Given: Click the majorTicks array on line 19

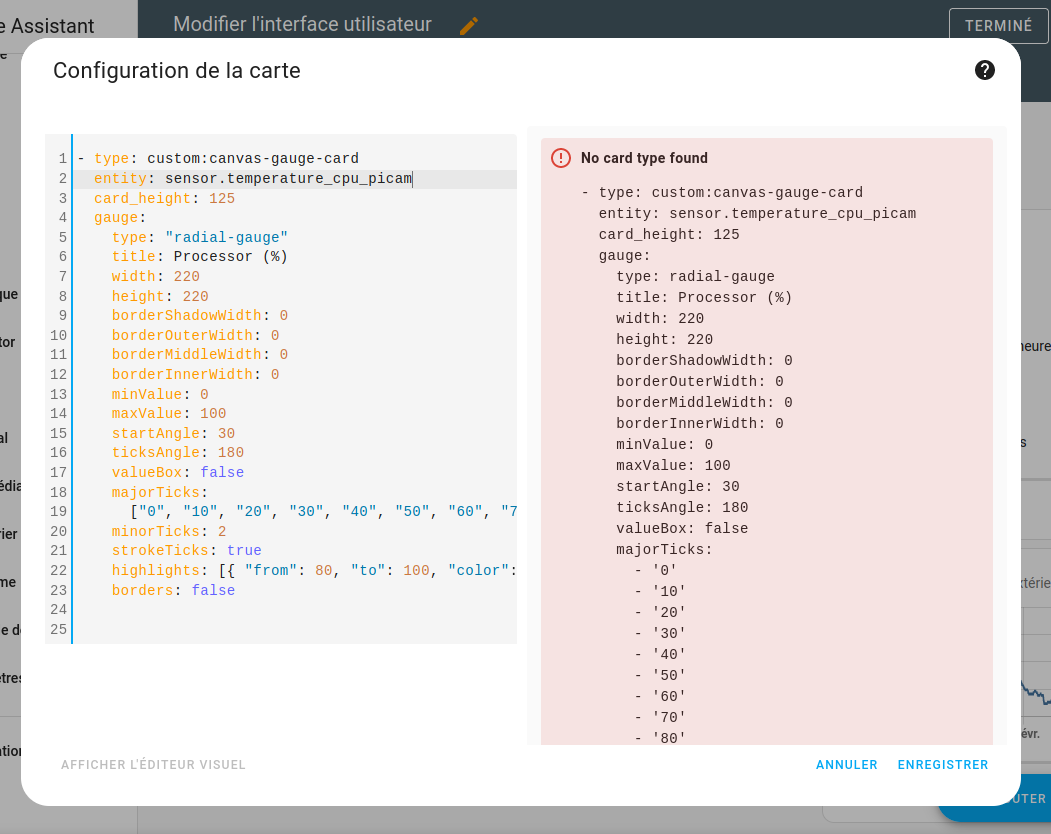Looking at the screenshot, I should point(320,511).
